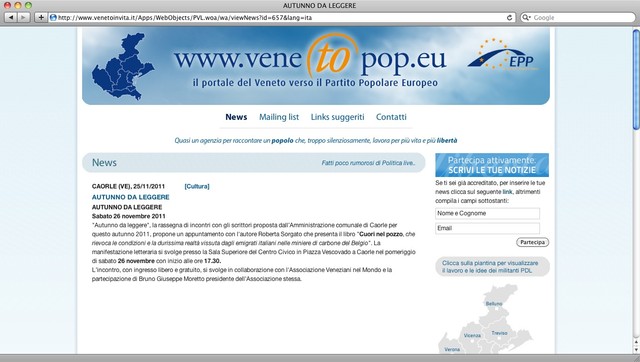Screen dimensions: 640x362
Task: Click the vertical scrollbar thumb
Action: pos(636,80)
